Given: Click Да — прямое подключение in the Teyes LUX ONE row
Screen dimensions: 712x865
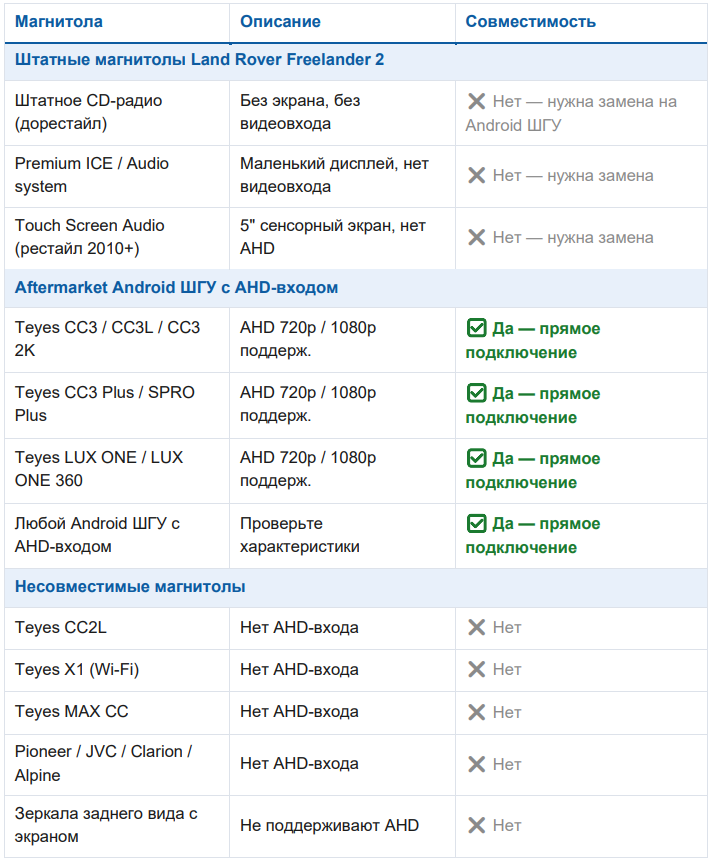Looking at the screenshot, I should pos(533,471).
